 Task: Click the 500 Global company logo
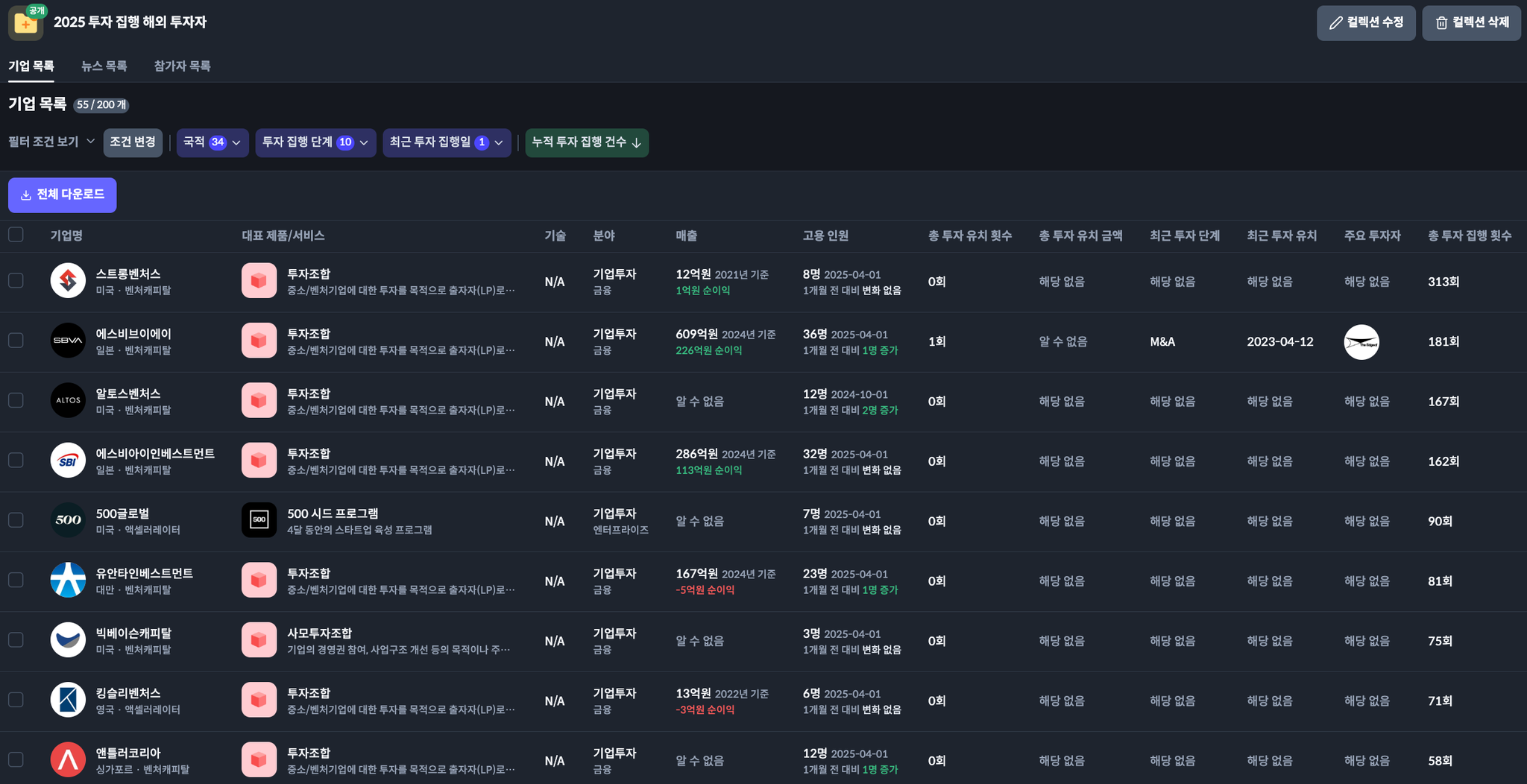click(x=68, y=520)
